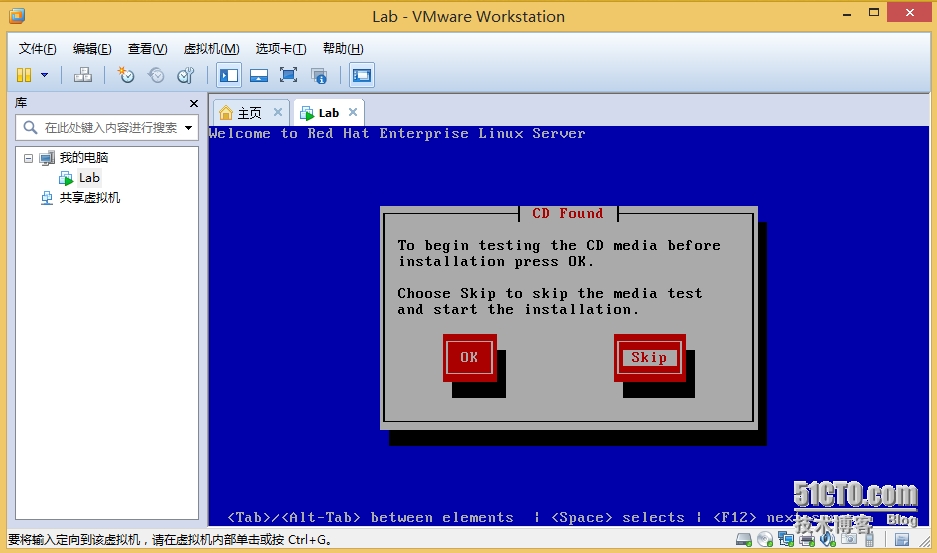Viewport: 937px width, 553px height.
Task: Click the hard disk status icon
Action: (743, 540)
